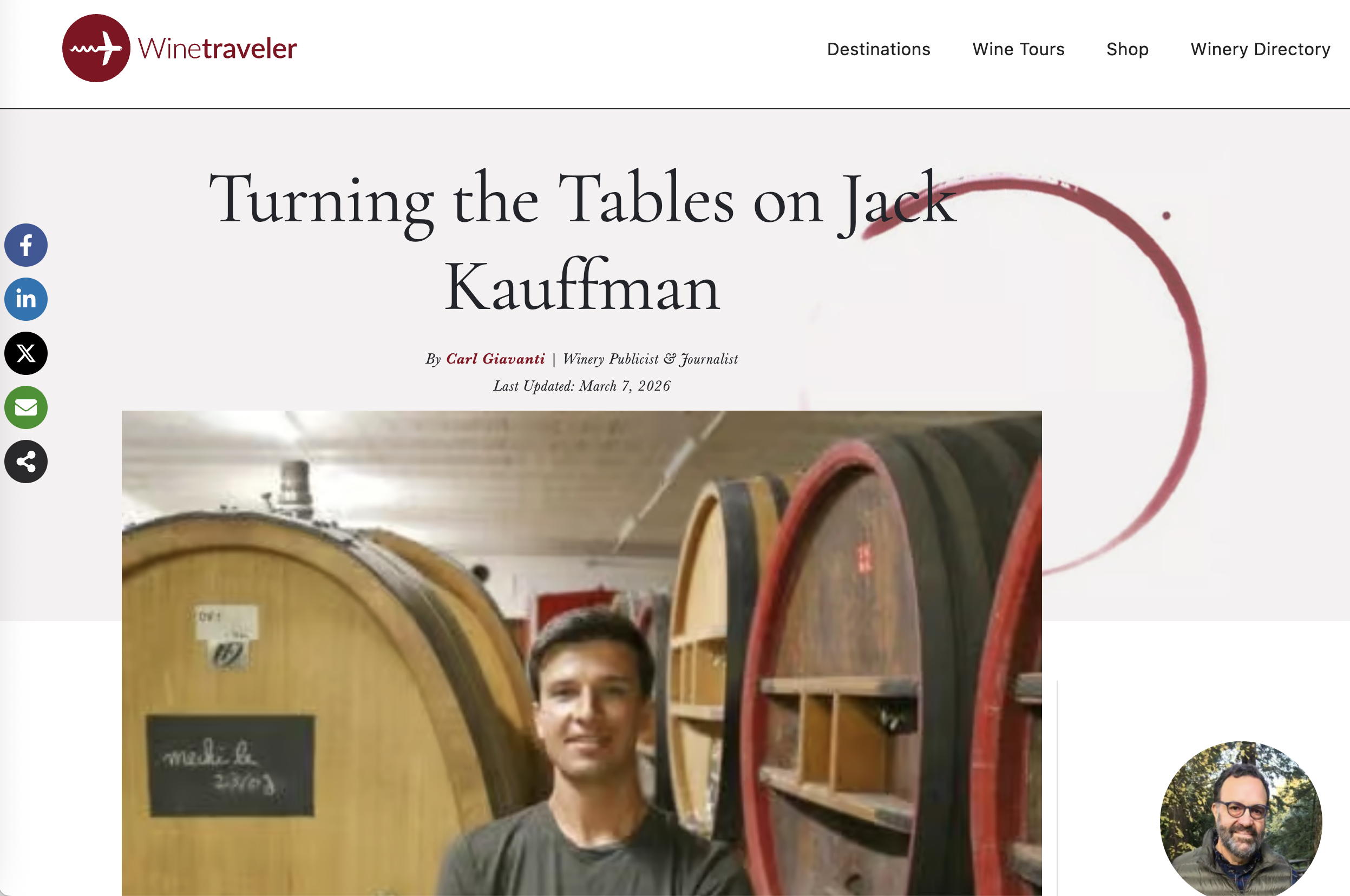Screen dimensions: 1350x896
Task: Go to Wine Tours
Action: coord(1018,49)
